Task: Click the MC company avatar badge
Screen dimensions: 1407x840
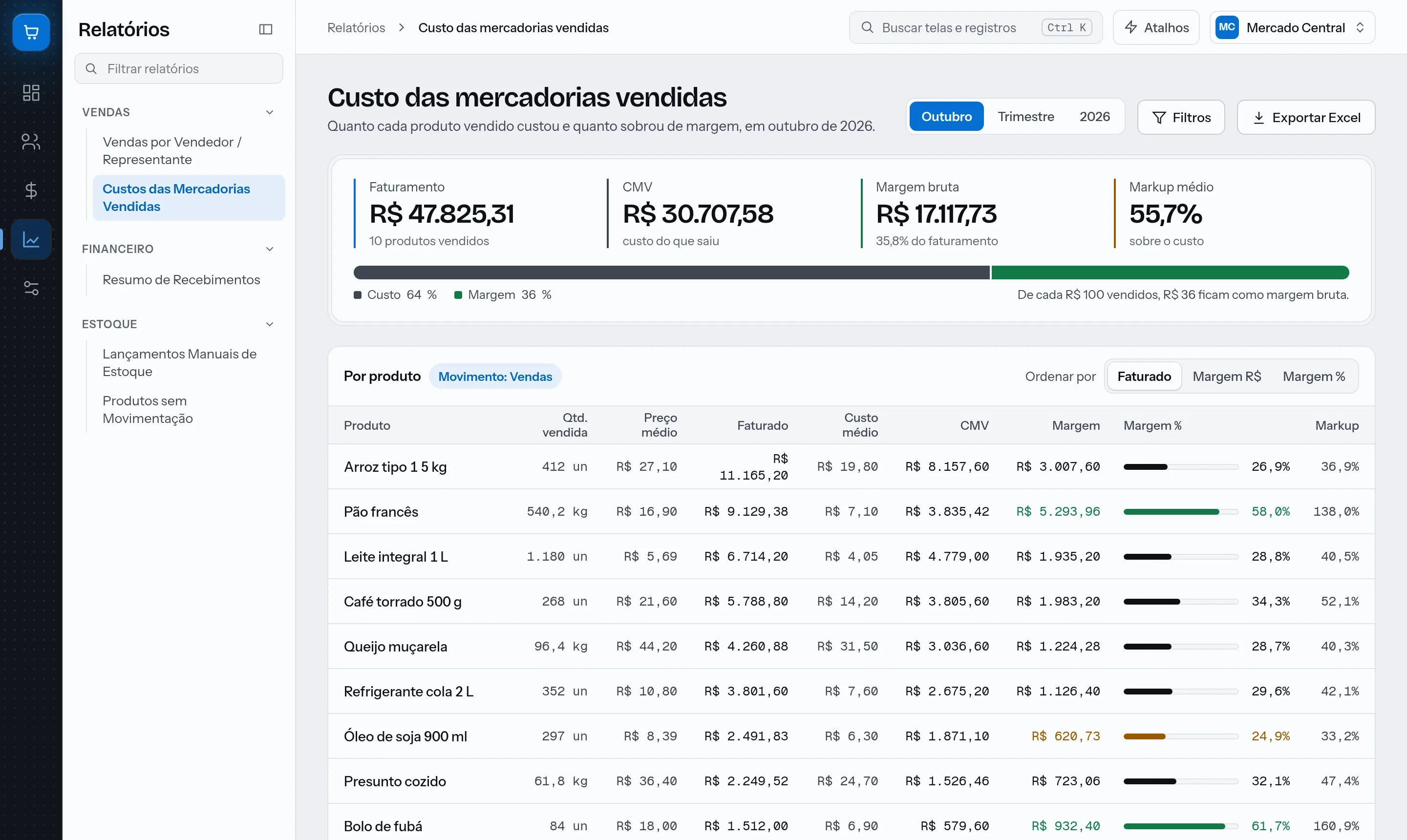Action: 1227,27
